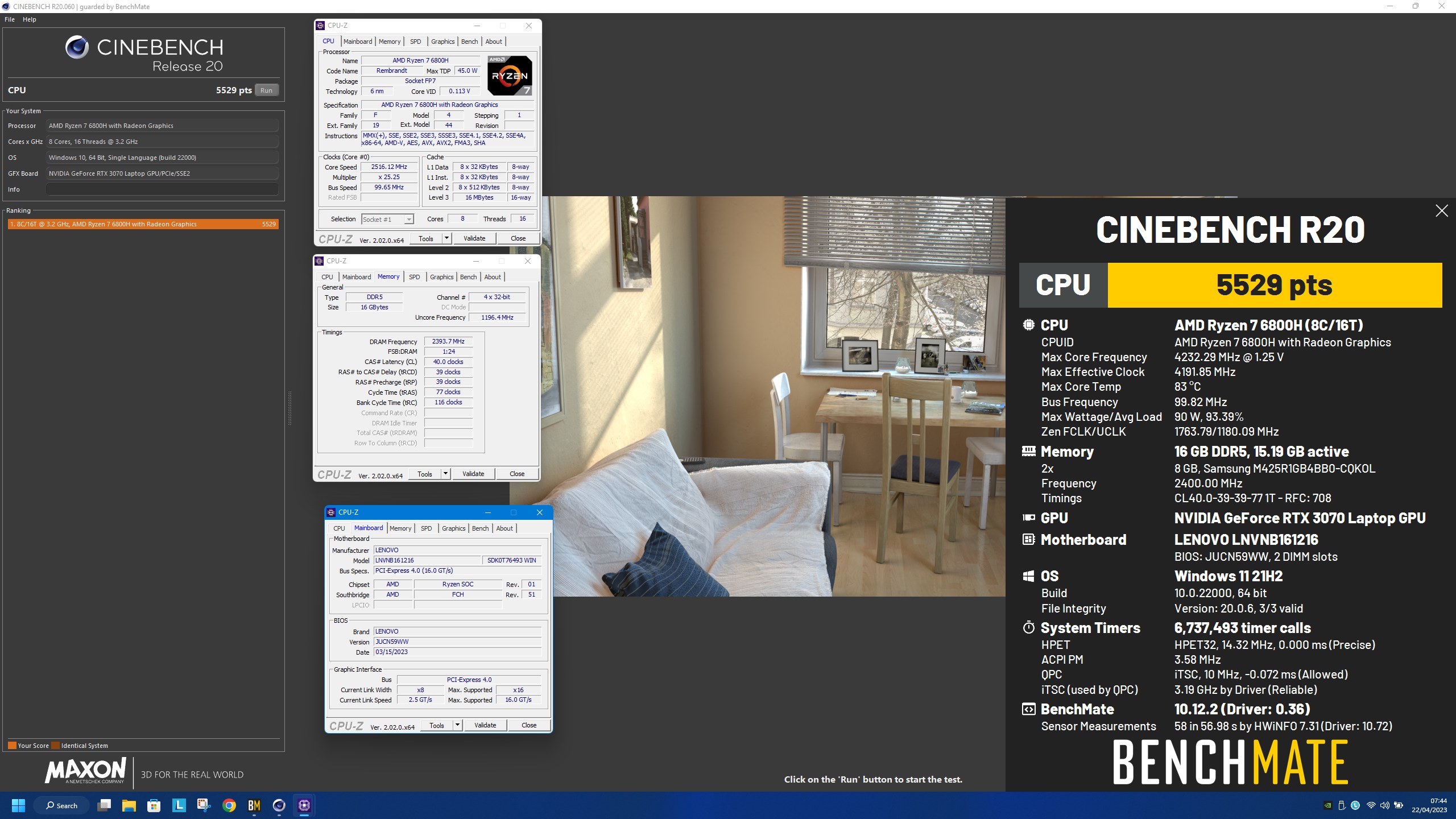
Task: Click the CPU-Z title icon of top window
Action: pos(321,26)
